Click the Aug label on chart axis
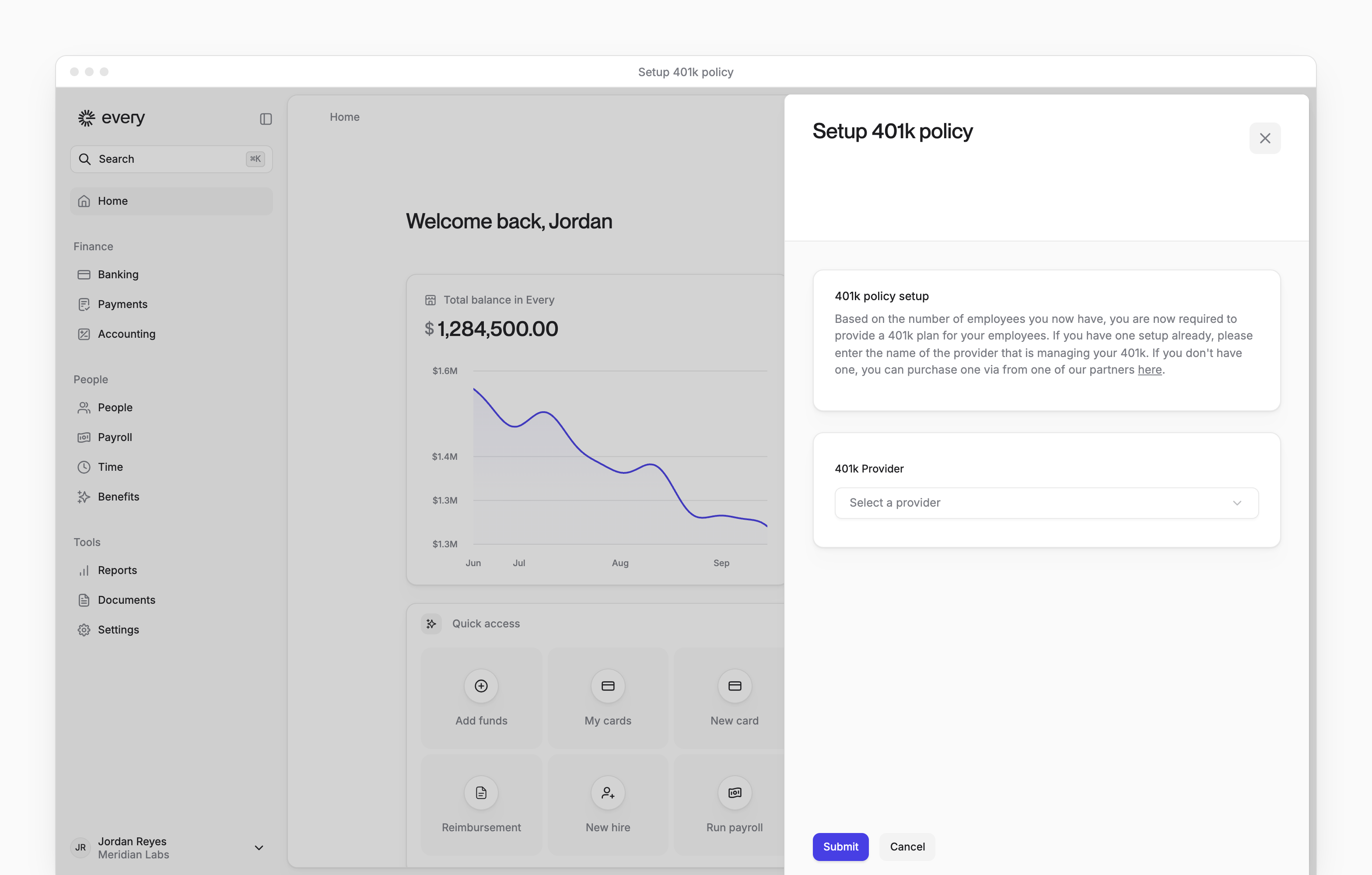Viewport: 1372px width, 875px height. pyautogui.click(x=620, y=563)
